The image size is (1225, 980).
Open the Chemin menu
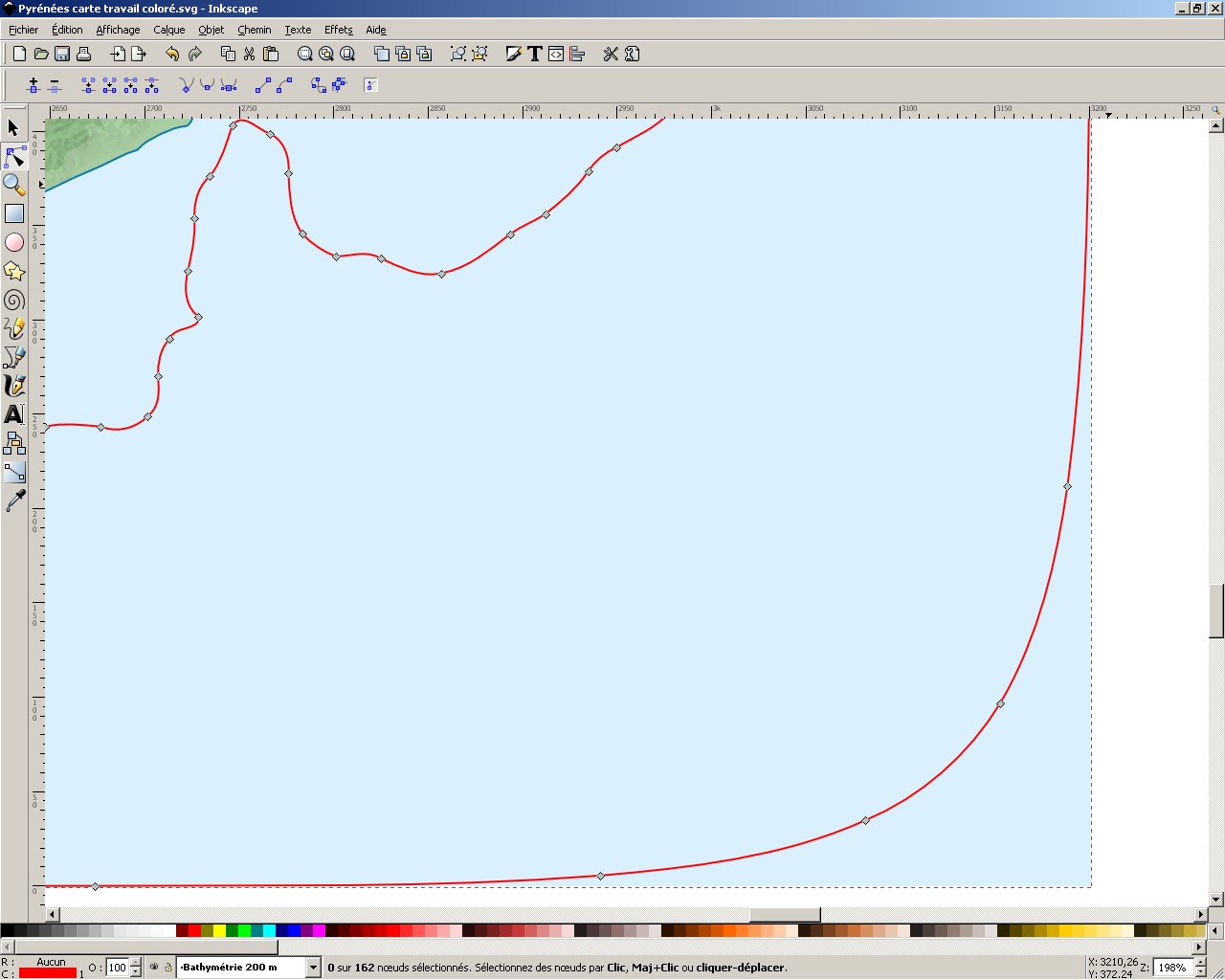click(x=254, y=30)
